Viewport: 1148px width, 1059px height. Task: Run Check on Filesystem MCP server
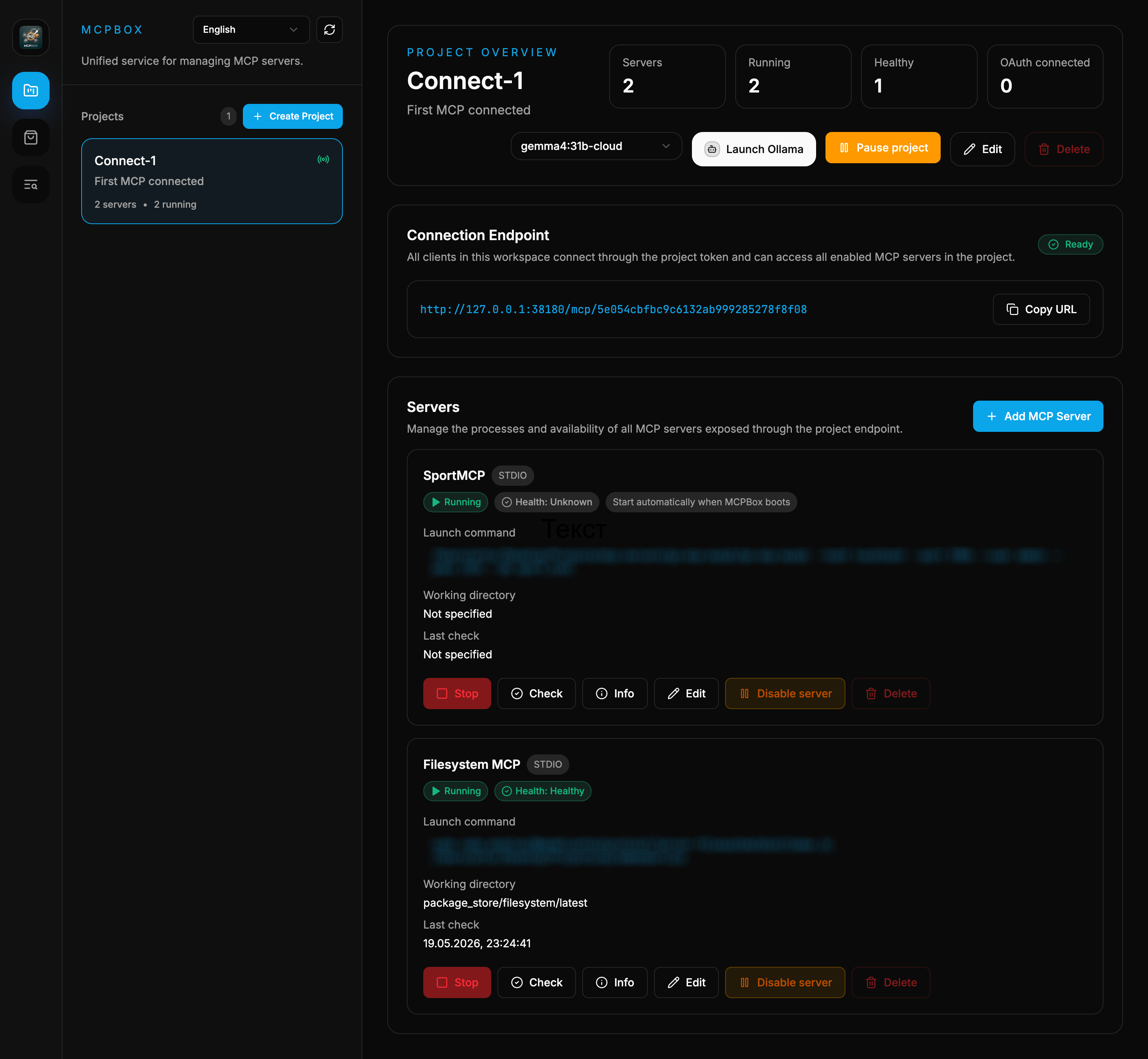[537, 982]
